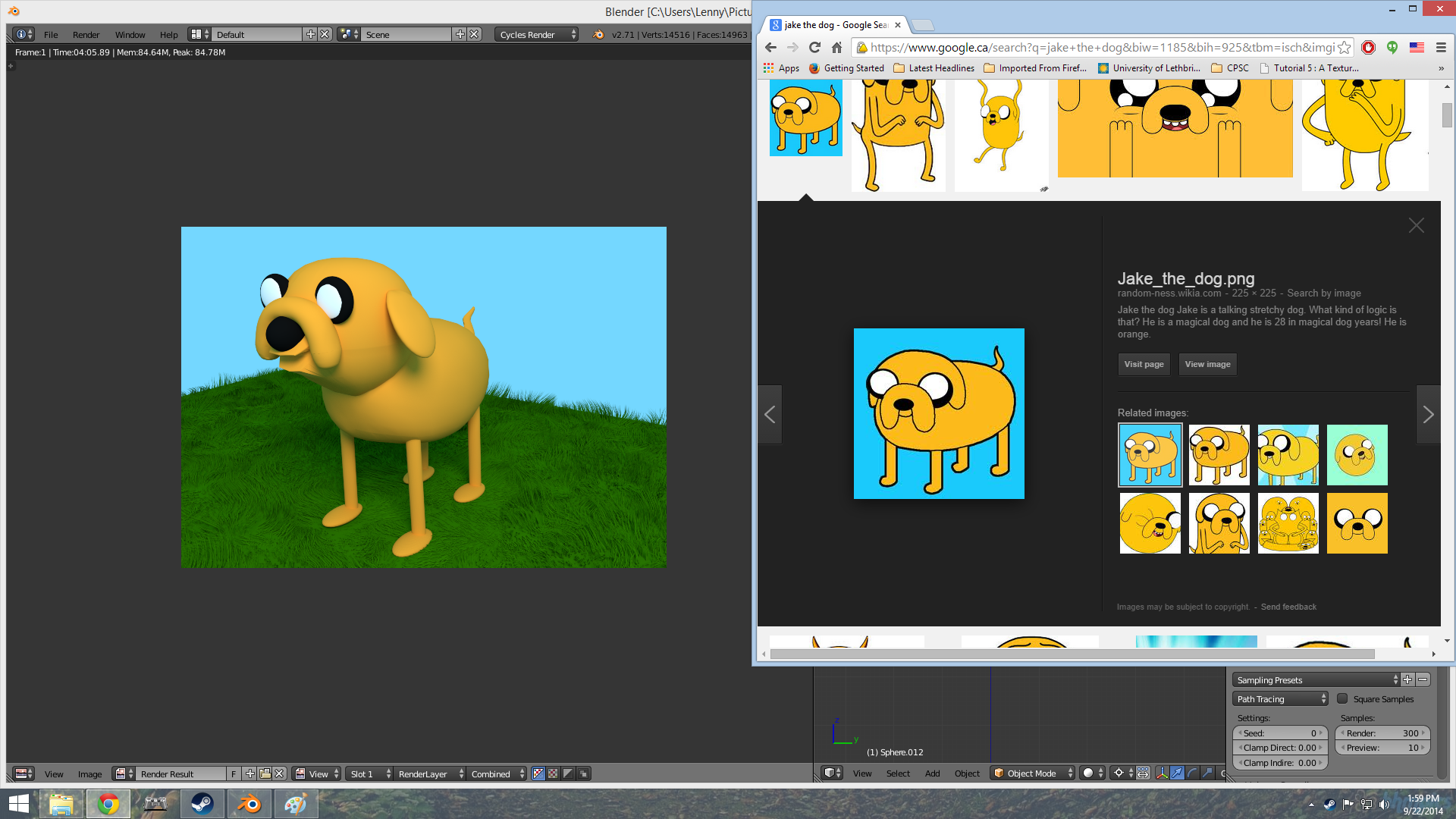1456x819 pixels.
Task: Toggle the 3D manipulator widget
Action: pos(1162,773)
